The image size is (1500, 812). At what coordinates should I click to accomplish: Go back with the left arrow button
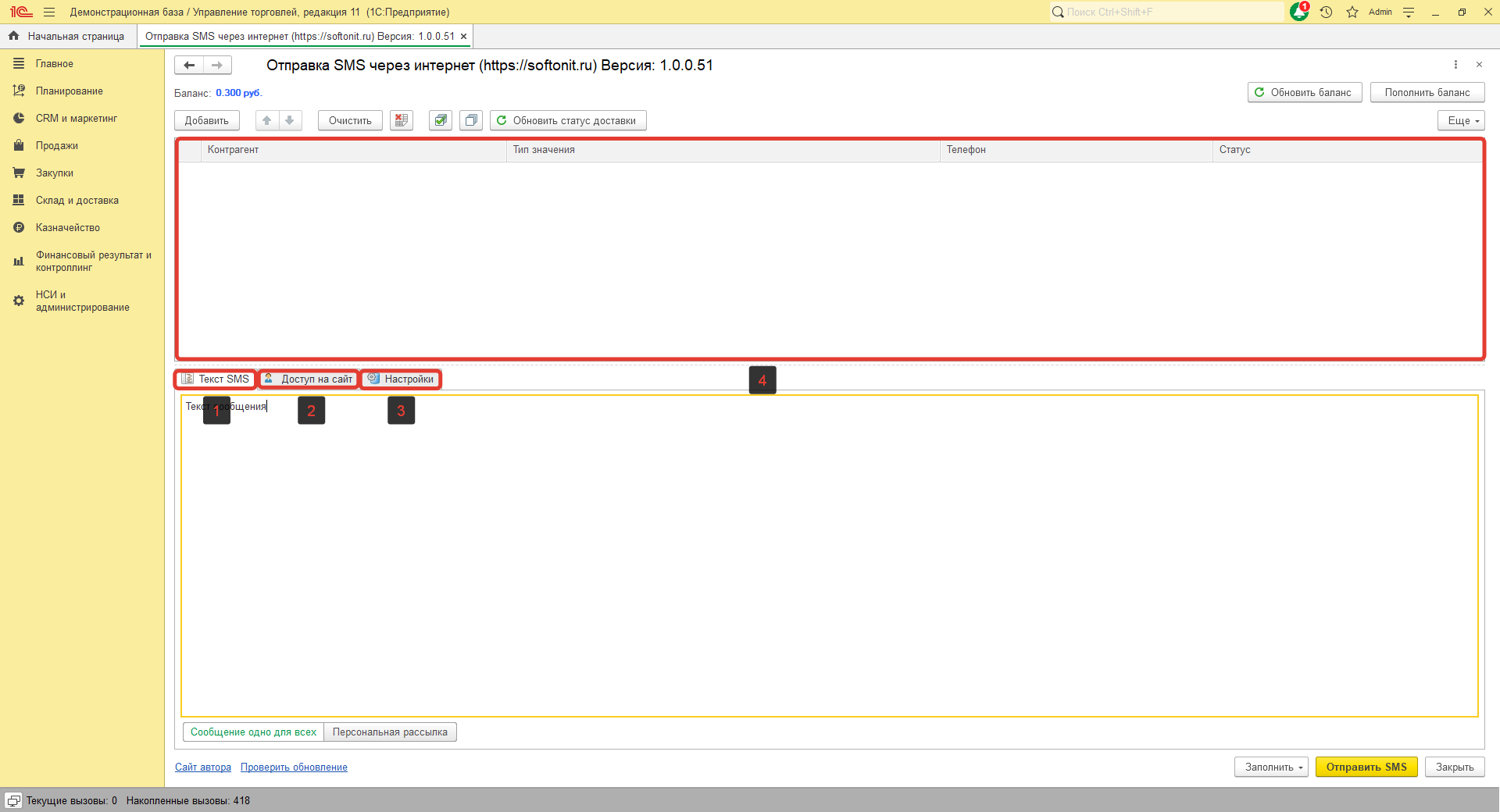[x=189, y=66]
